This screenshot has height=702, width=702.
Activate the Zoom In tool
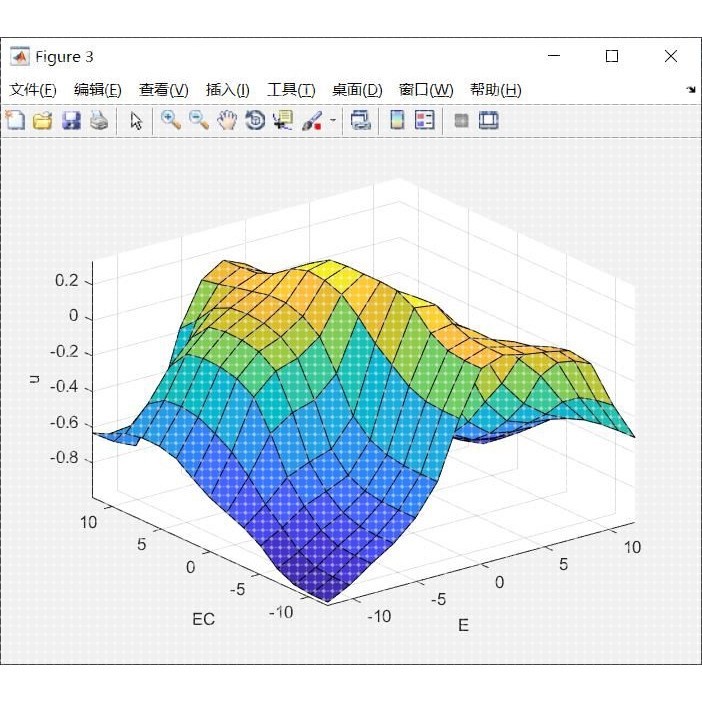pos(171,120)
